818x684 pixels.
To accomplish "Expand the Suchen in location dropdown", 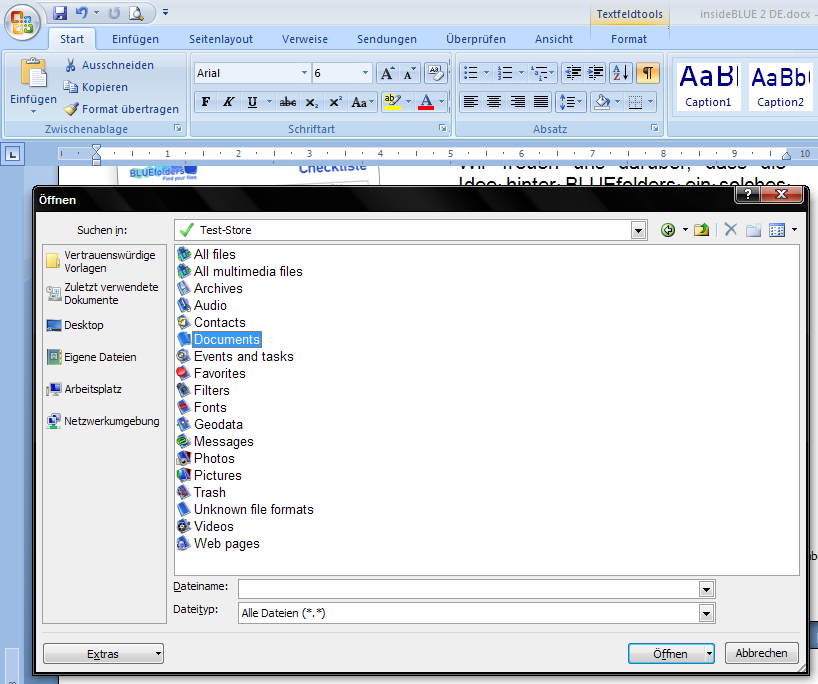I will [638, 230].
